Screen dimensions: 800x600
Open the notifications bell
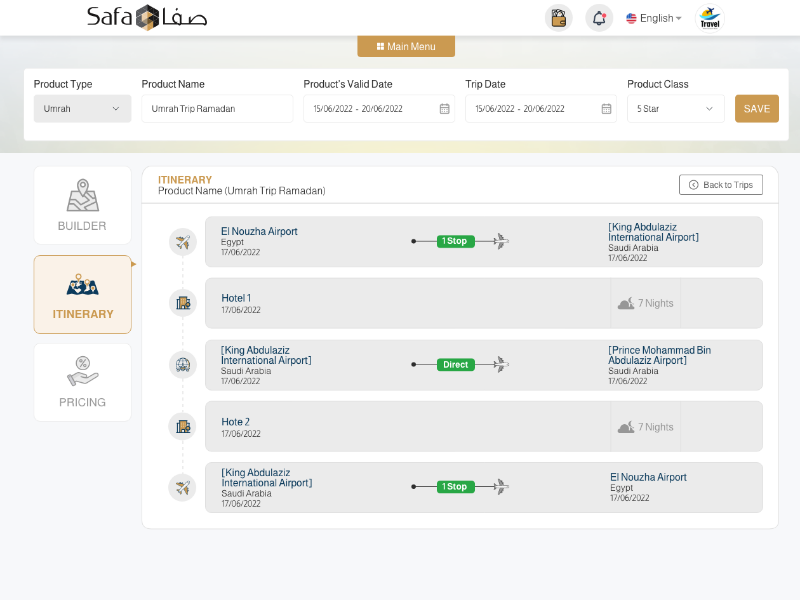point(599,18)
